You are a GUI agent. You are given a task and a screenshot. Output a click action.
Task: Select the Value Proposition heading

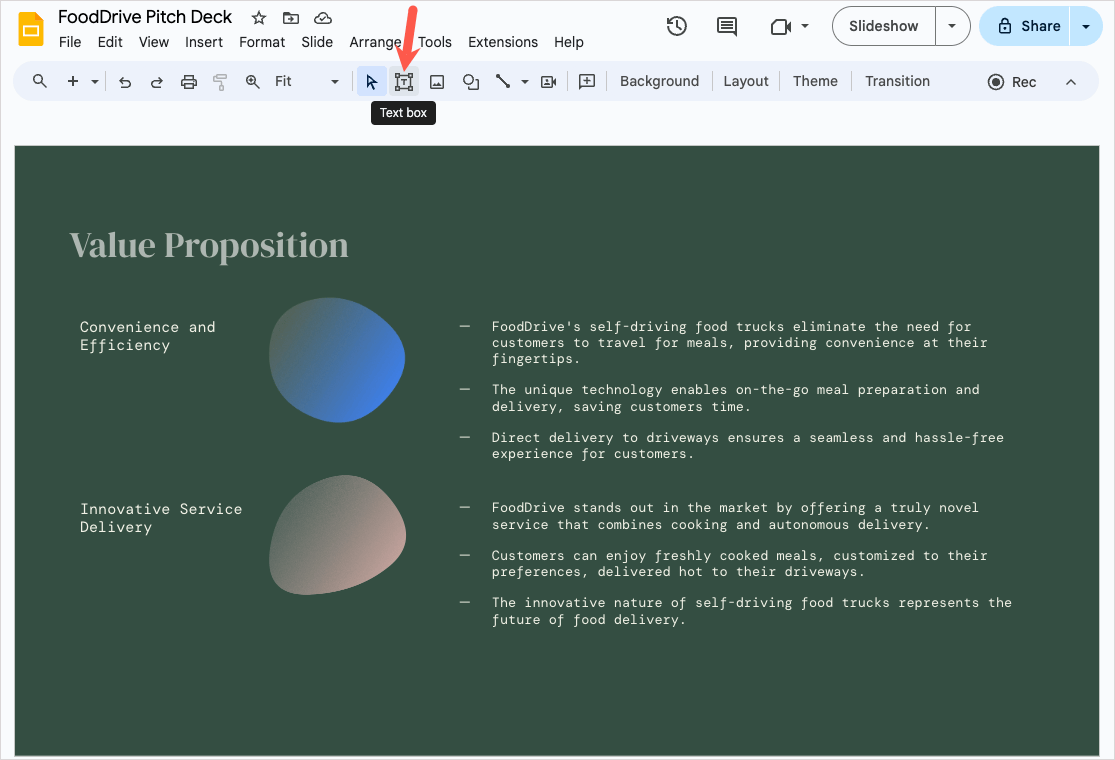(x=209, y=245)
